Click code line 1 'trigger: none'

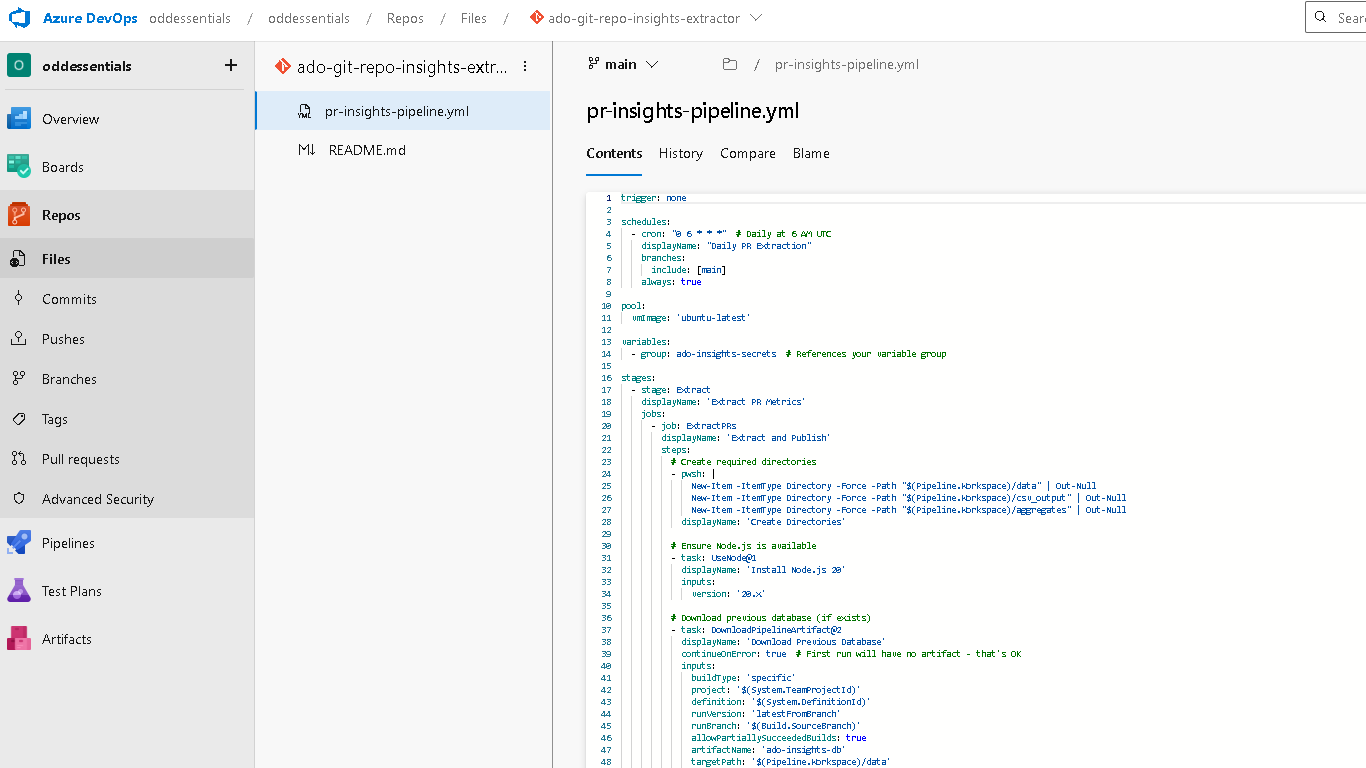pyautogui.click(x=654, y=198)
